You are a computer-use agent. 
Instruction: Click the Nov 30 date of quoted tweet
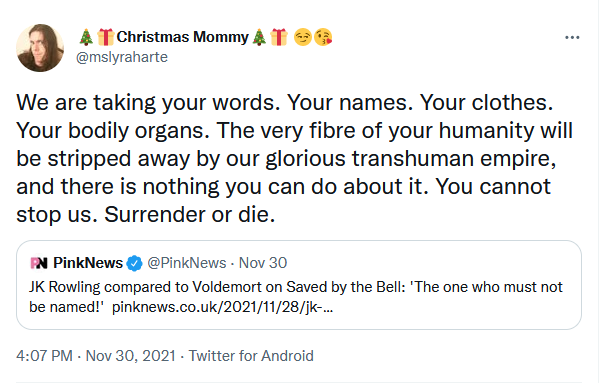[x=263, y=263]
